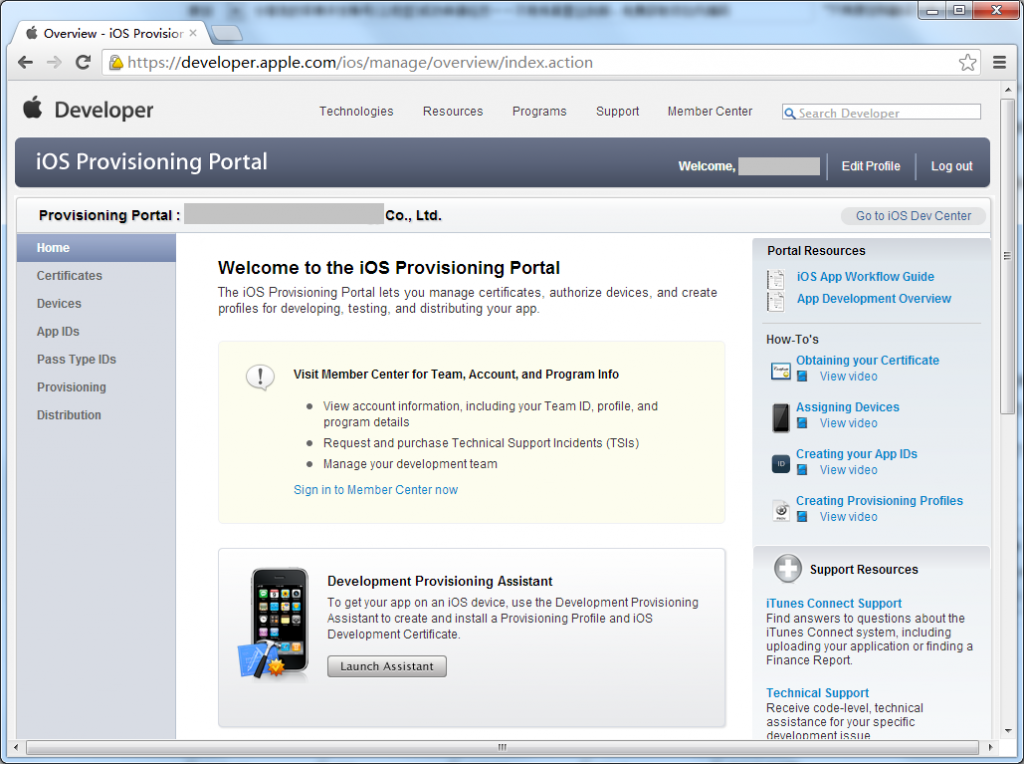This screenshot has height=764, width=1024.
Task: Click Log out
Action: [952, 166]
